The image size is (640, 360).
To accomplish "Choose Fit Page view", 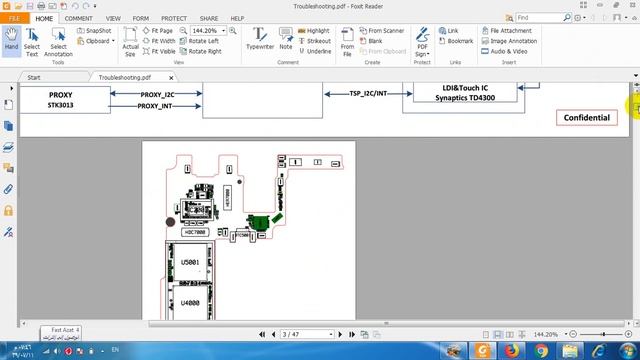I will 158,31.
